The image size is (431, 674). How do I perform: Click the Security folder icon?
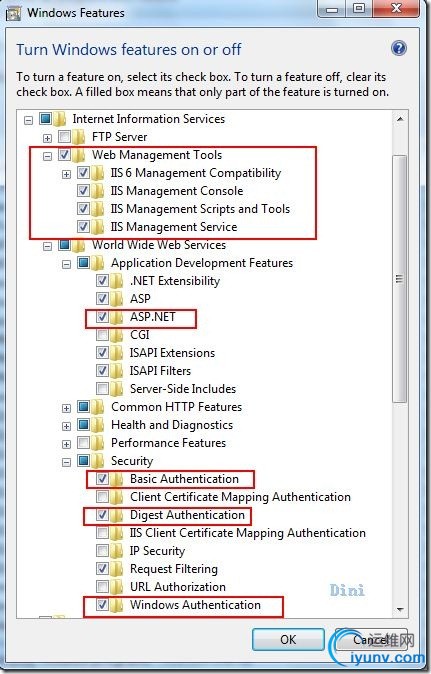click(x=98, y=461)
